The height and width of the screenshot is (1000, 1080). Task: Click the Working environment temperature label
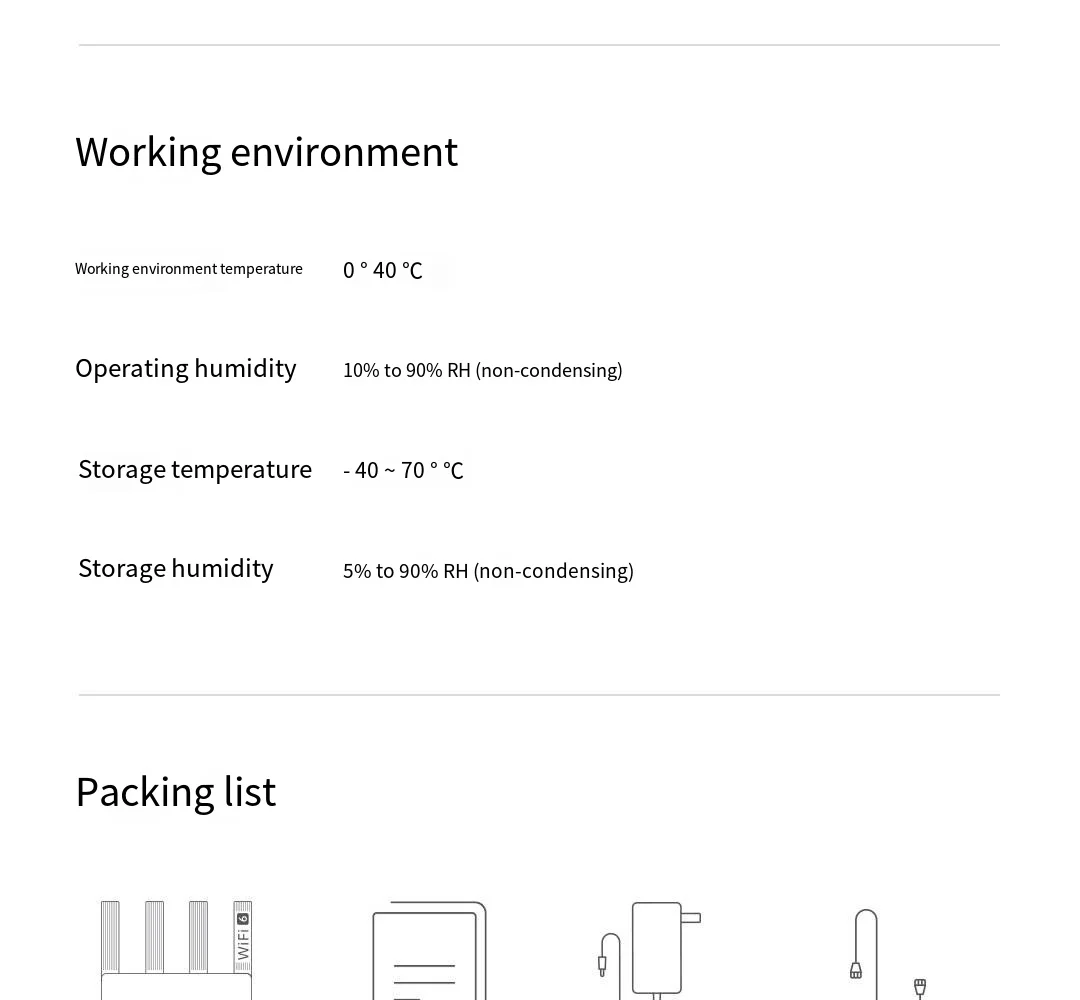pos(189,269)
